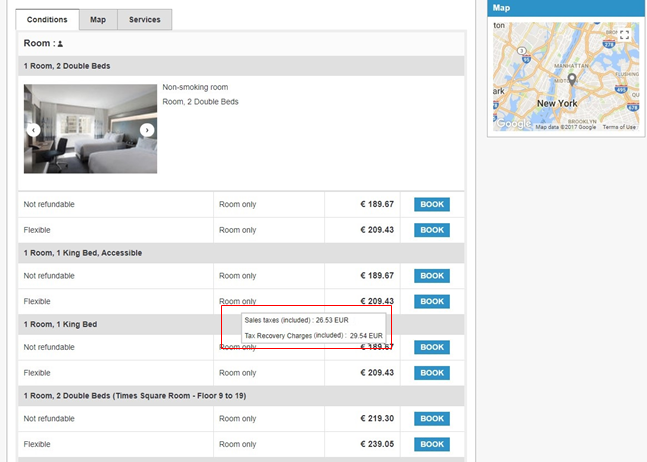The height and width of the screenshot is (462, 647).
Task: Book flexible Times Square Room at €239.05
Action: tap(431, 445)
